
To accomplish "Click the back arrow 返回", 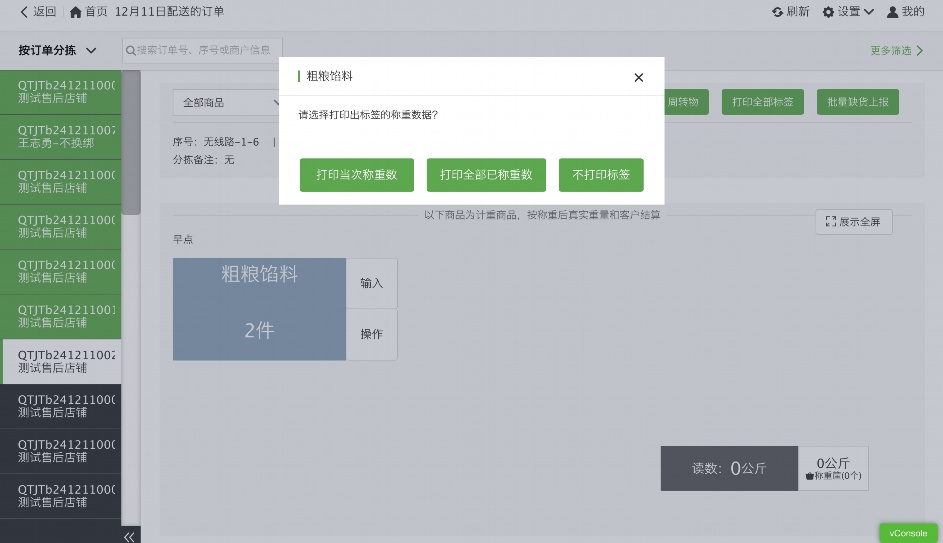I will [x=38, y=12].
